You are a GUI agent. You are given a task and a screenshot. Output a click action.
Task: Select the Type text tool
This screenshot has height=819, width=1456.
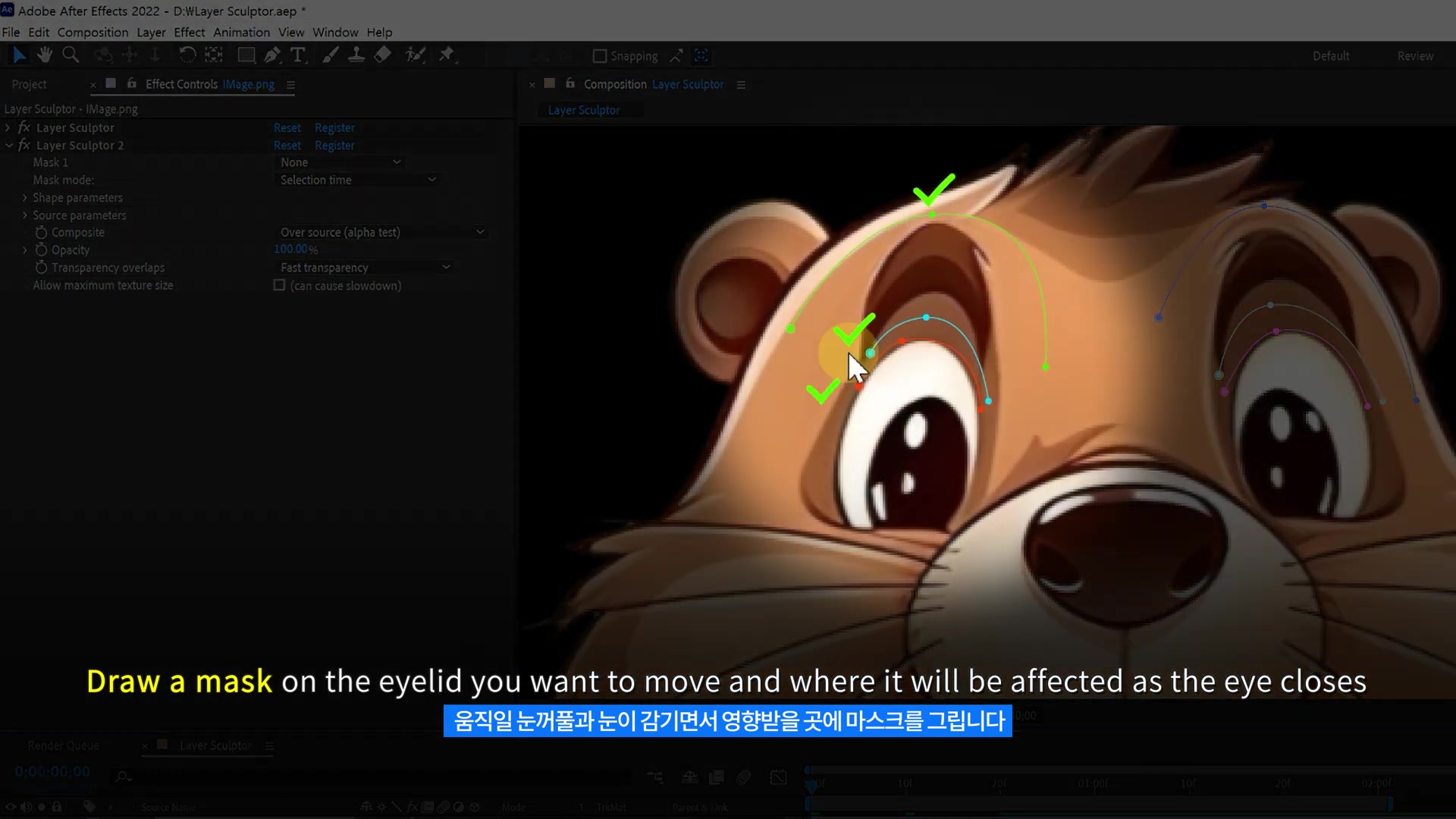298,55
